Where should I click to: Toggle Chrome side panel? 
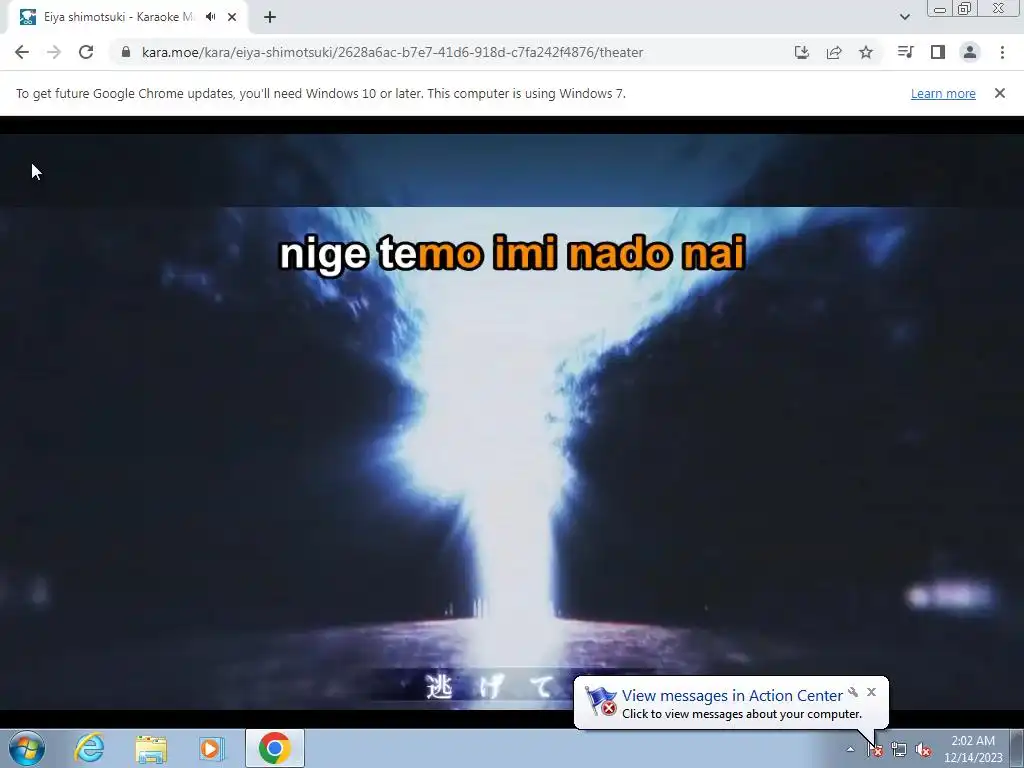click(x=938, y=52)
